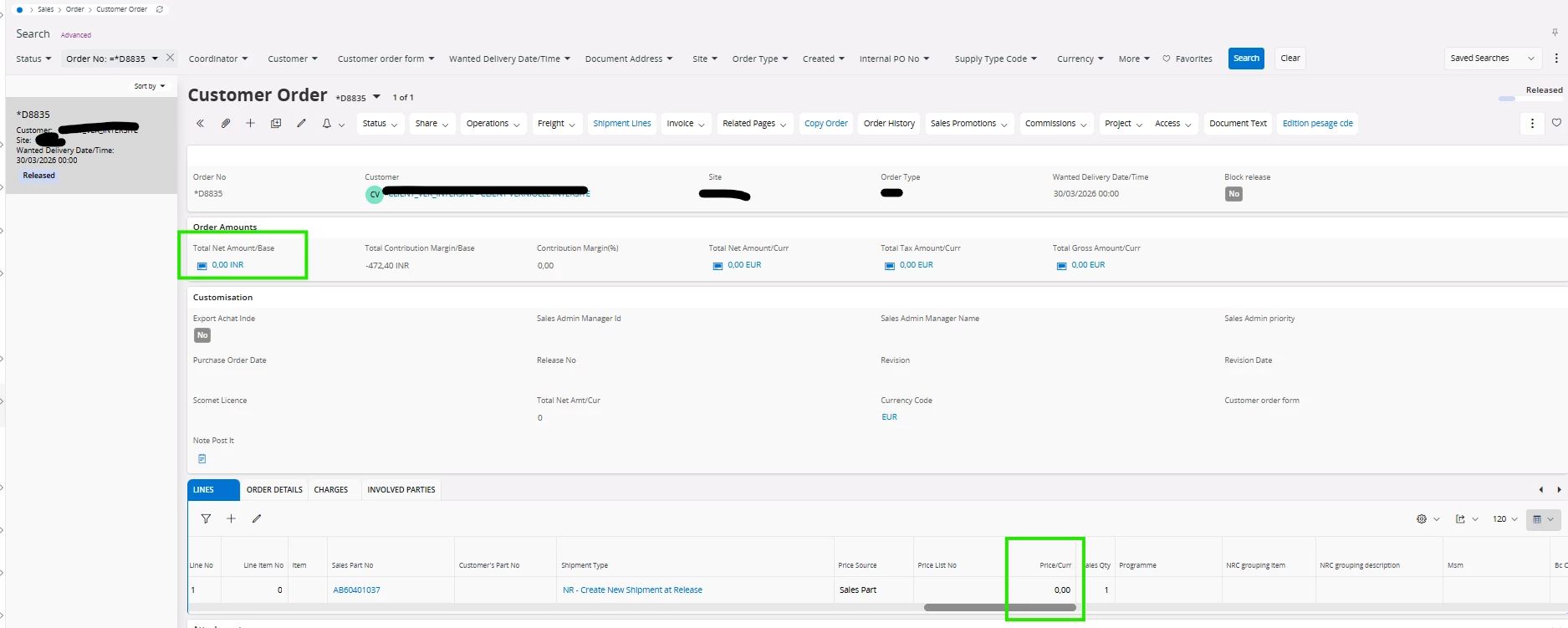The image size is (1568, 628).
Task: Open the Related Pages menu
Action: click(755, 124)
